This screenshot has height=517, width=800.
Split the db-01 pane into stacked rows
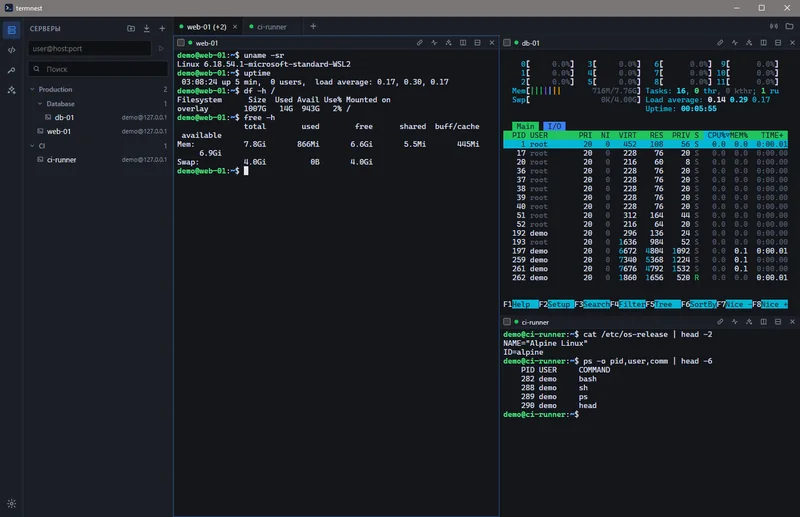pyautogui.click(x=778, y=43)
